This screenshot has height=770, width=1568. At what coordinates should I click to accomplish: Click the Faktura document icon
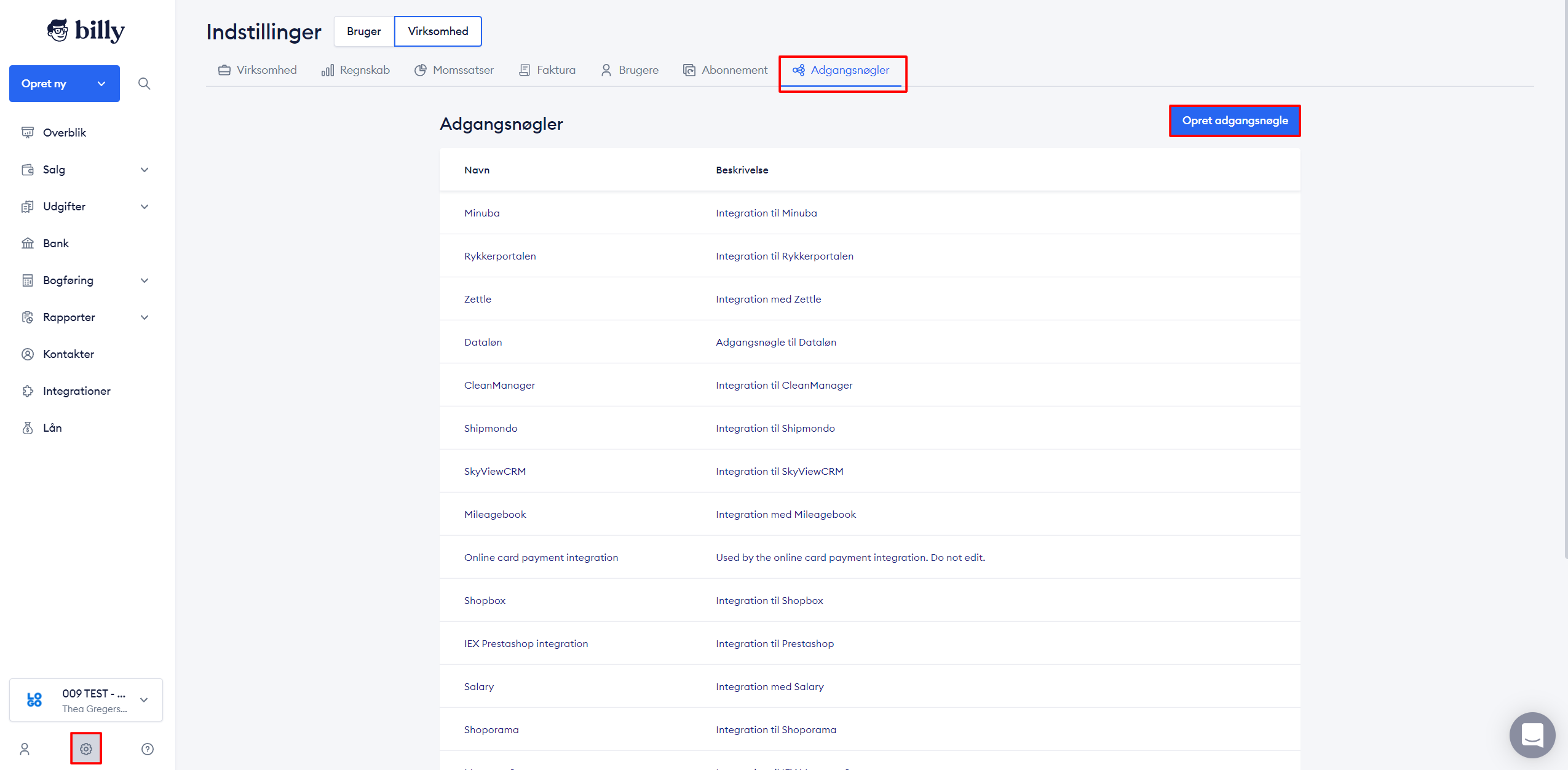click(525, 70)
